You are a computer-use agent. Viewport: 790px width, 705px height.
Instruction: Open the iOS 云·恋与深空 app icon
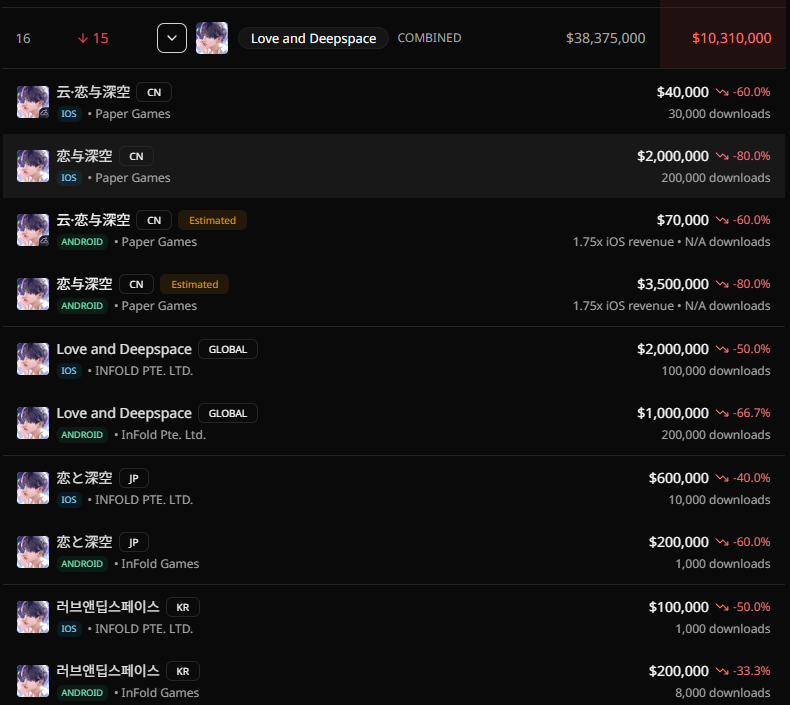[x=33, y=102]
